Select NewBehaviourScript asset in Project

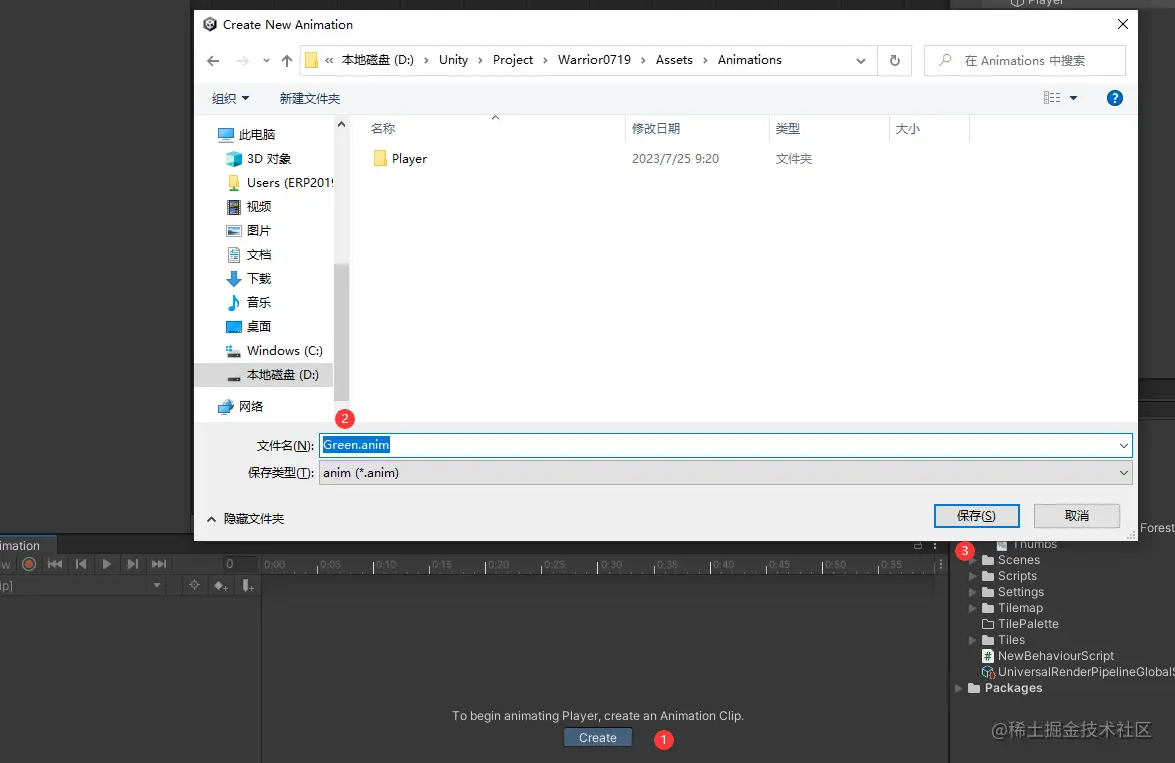1048,656
